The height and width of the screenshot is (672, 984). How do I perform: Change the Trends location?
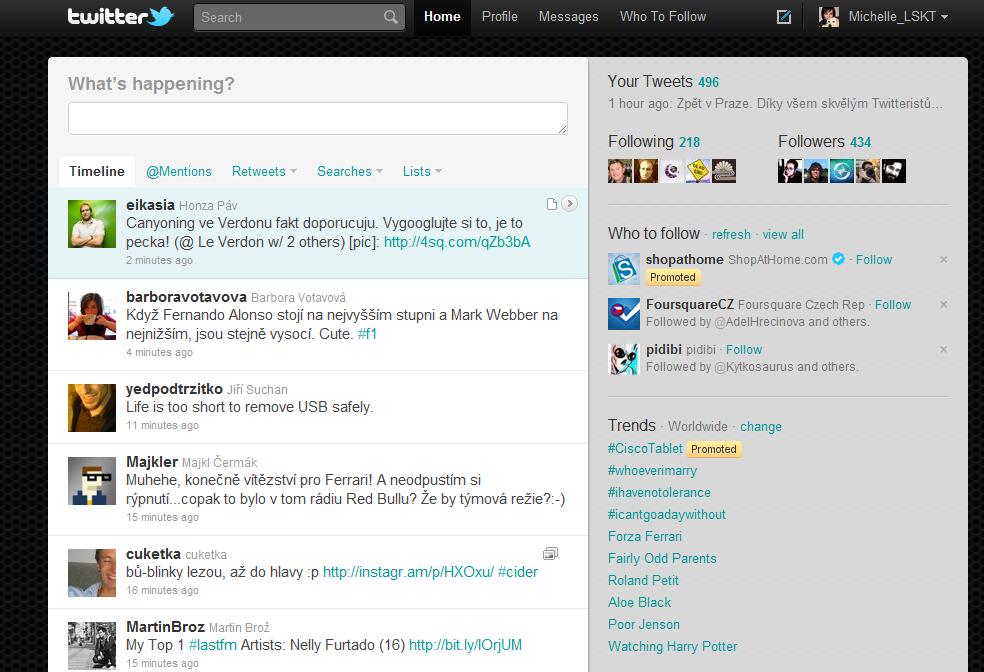(761, 427)
